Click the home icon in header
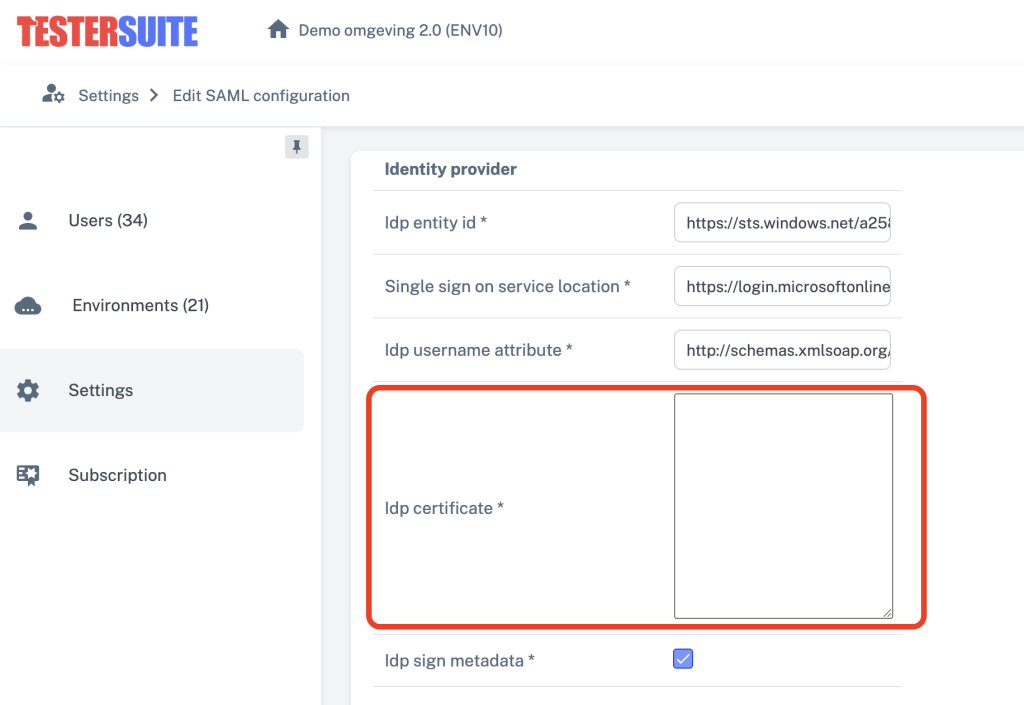This screenshot has height=705, width=1024. [278, 30]
